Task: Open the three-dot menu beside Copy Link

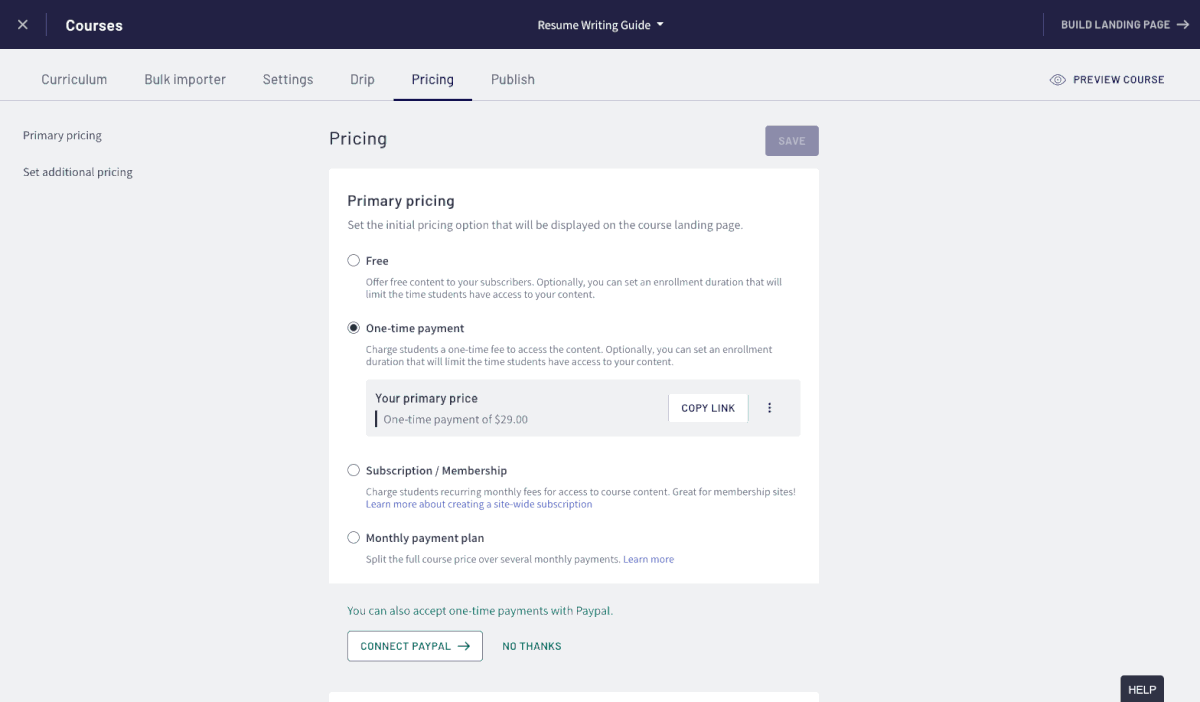Action: pos(770,408)
